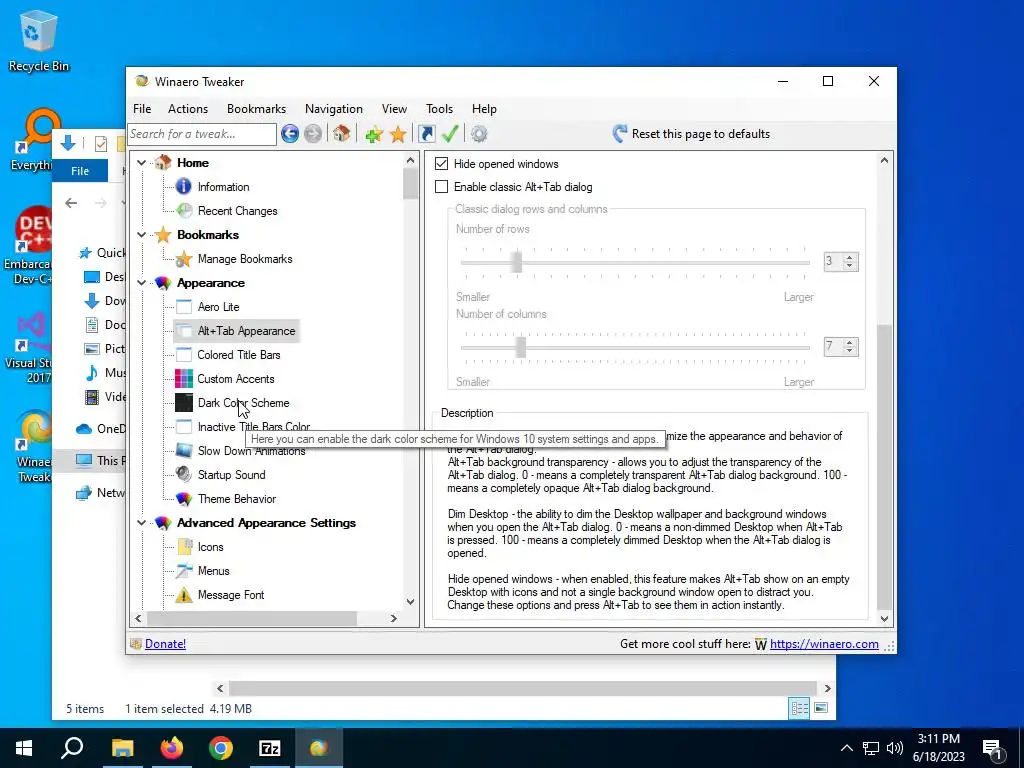Click the grayed Forward navigation arrow

click(x=313, y=134)
